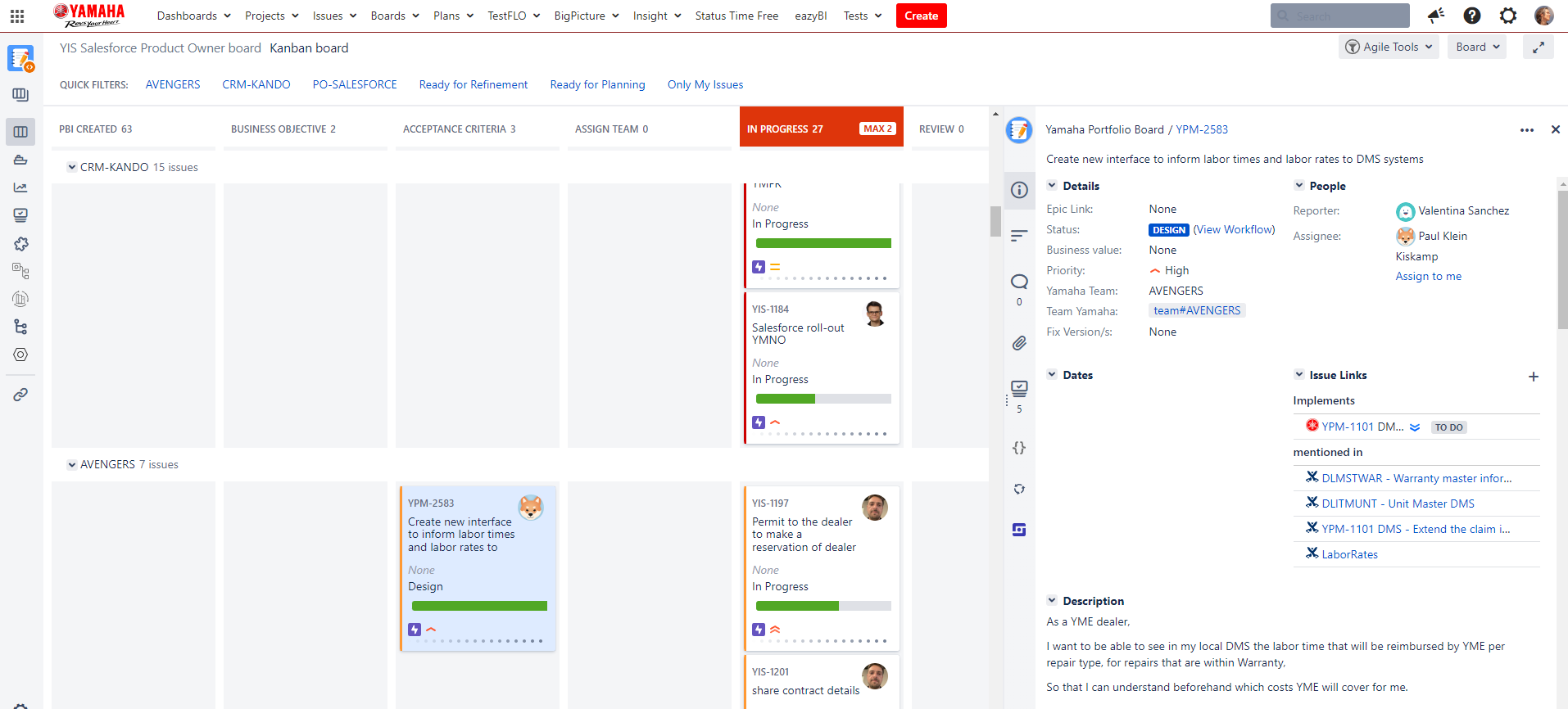
Task: Click progress bar on YIS-1184 card
Action: (823, 399)
